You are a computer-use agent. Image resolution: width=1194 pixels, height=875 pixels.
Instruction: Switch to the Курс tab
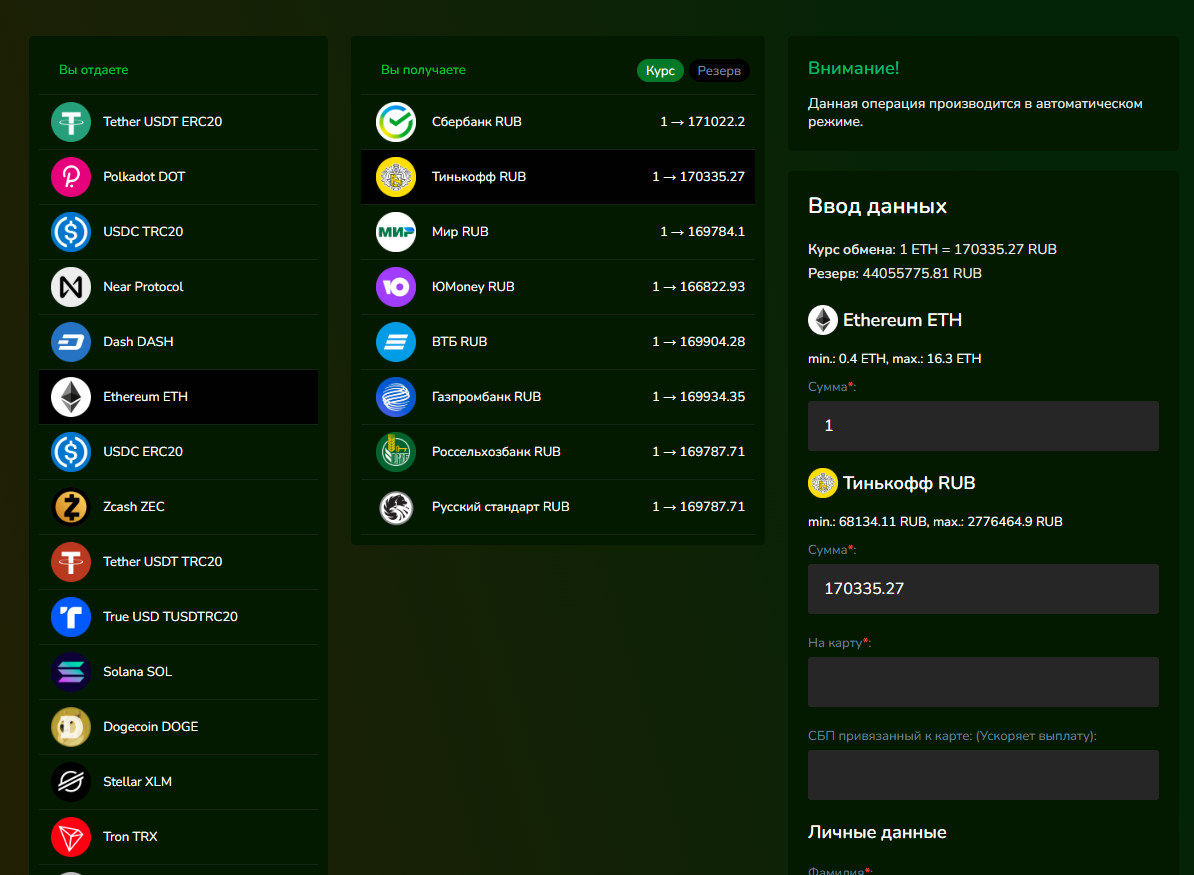click(660, 71)
